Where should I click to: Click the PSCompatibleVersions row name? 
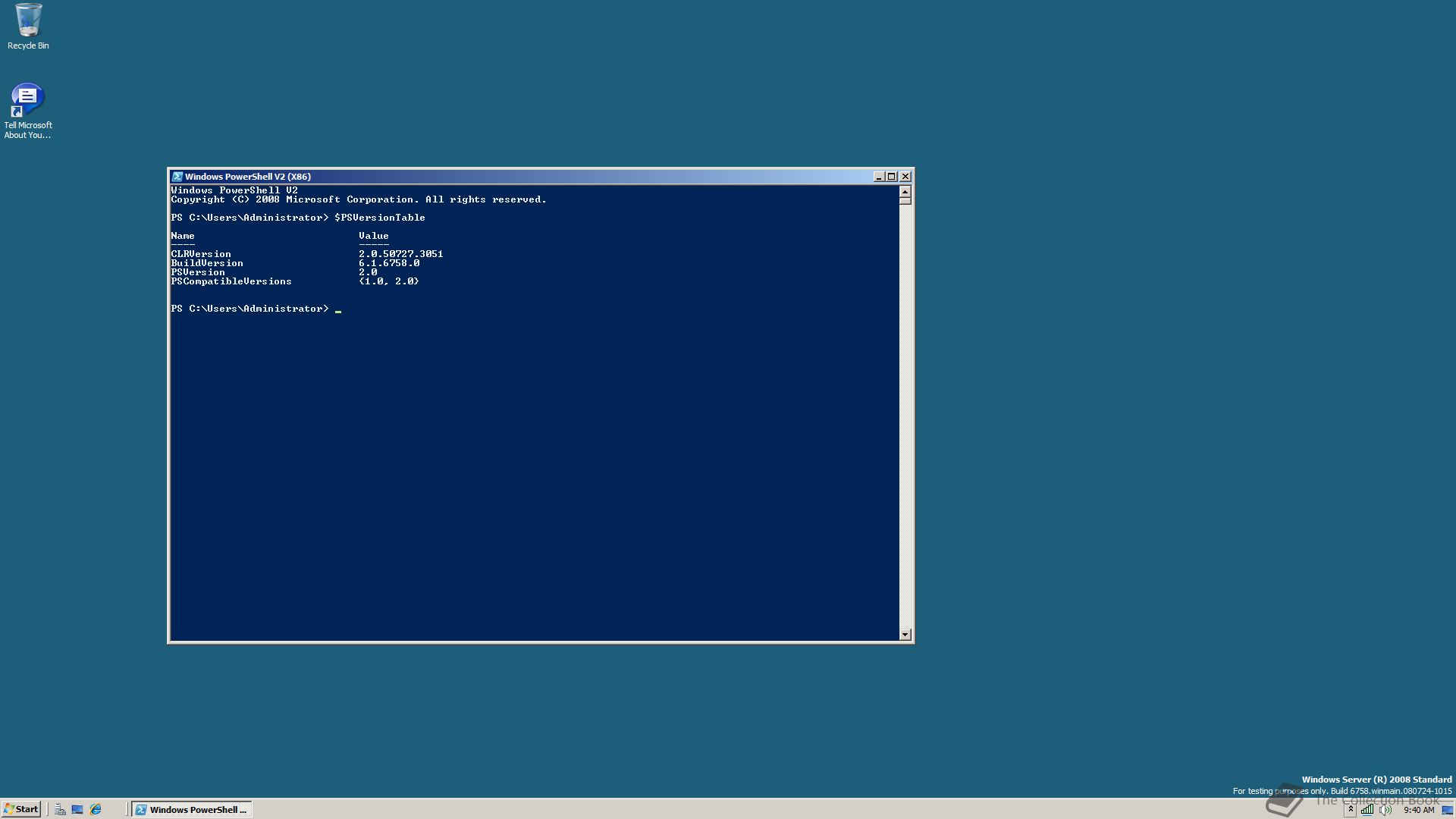(231, 281)
